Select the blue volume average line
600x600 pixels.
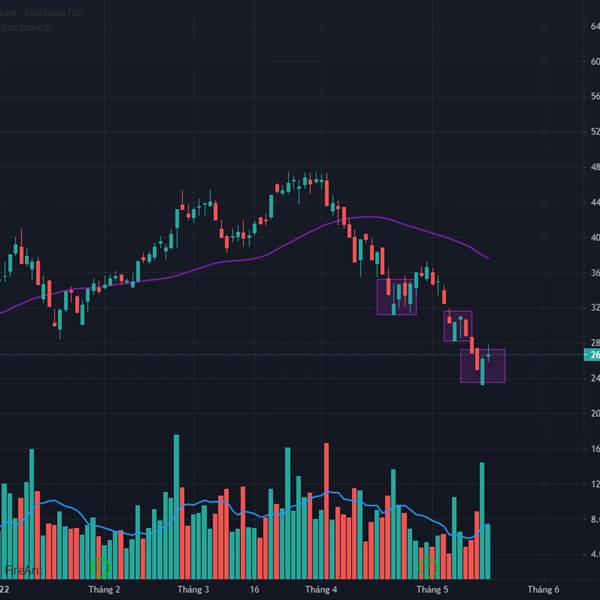coord(245,514)
